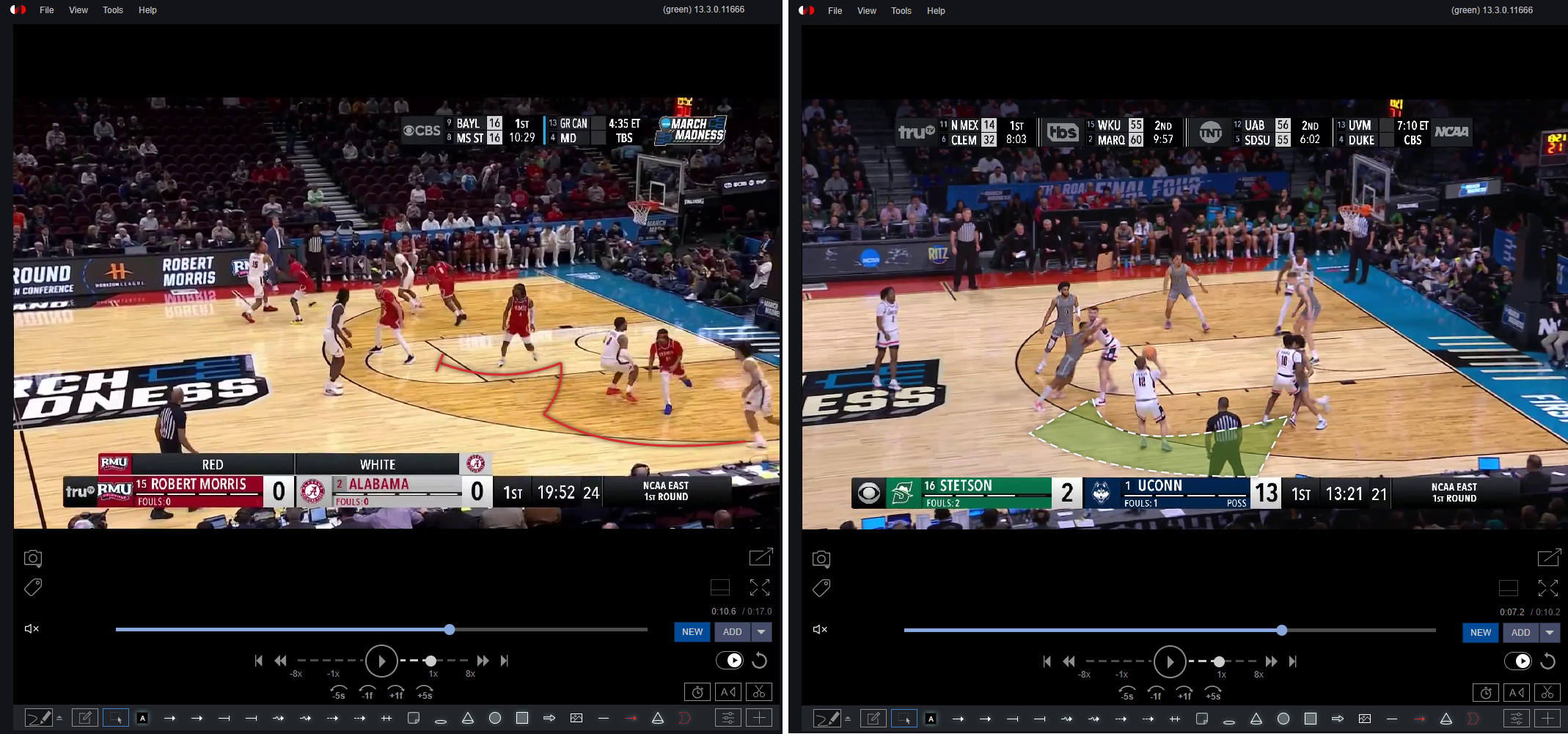Toggle the autoplay switch in left player
The height and width of the screenshot is (734, 1568).
[x=730, y=660]
